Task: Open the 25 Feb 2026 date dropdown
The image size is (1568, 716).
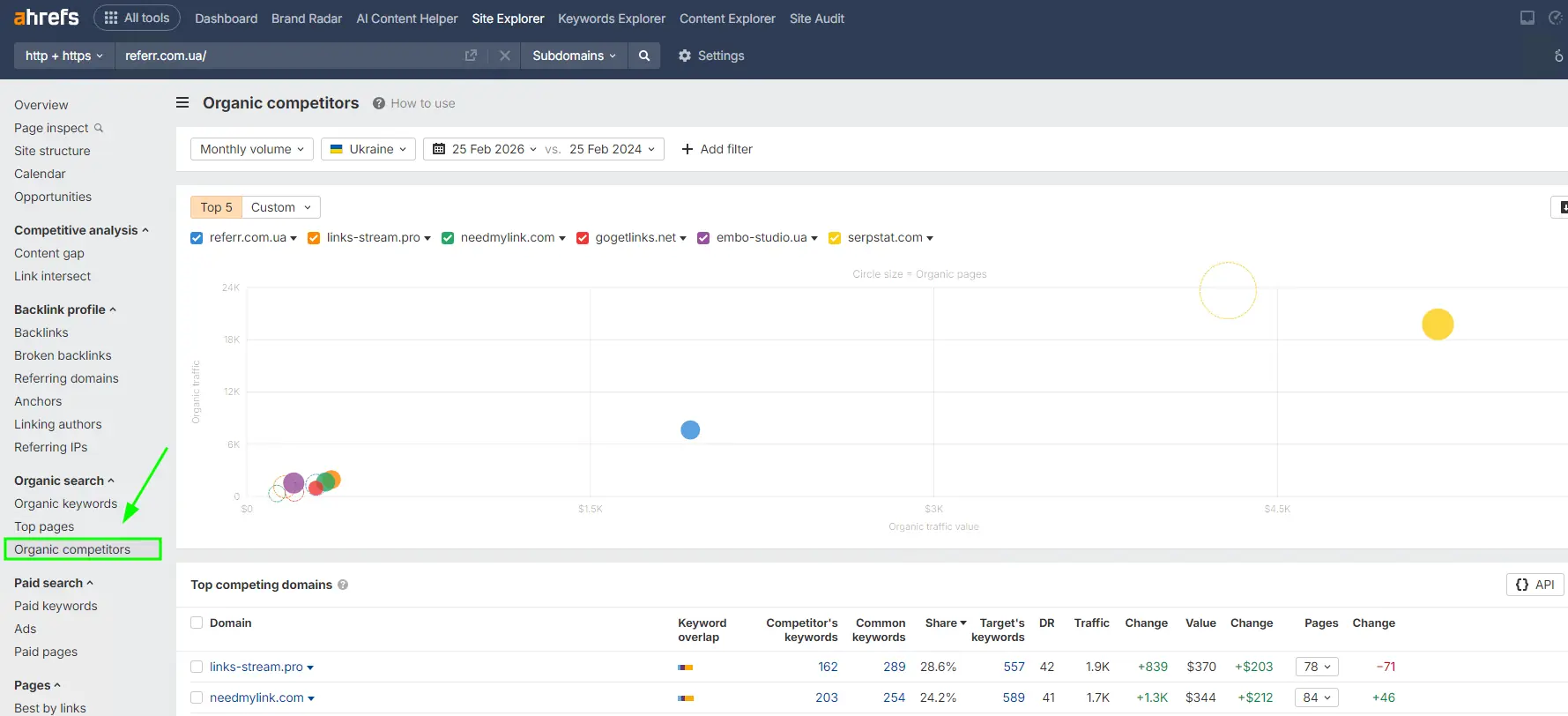Action: pos(486,149)
